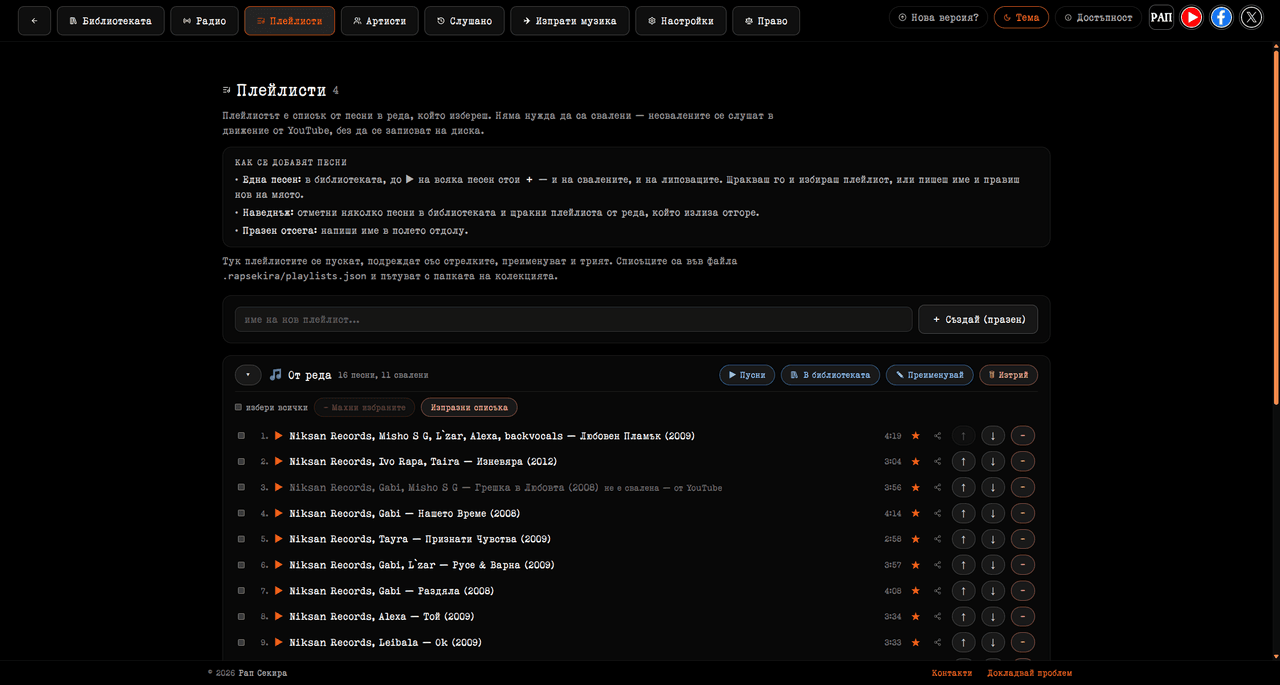Move Грешка в Любовта down in the playlist
This screenshot has width=1280, height=685.
click(993, 488)
